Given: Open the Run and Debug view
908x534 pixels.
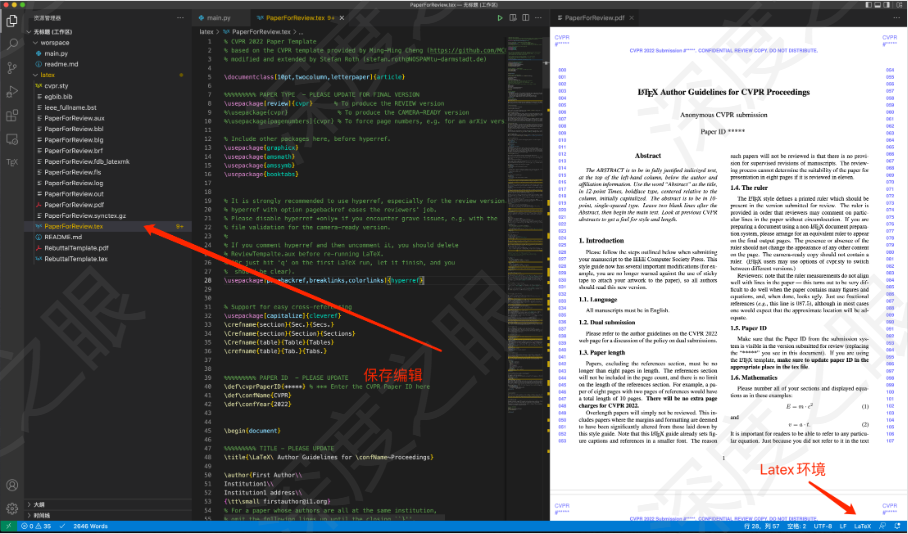Looking at the screenshot, I should [12, 92].
